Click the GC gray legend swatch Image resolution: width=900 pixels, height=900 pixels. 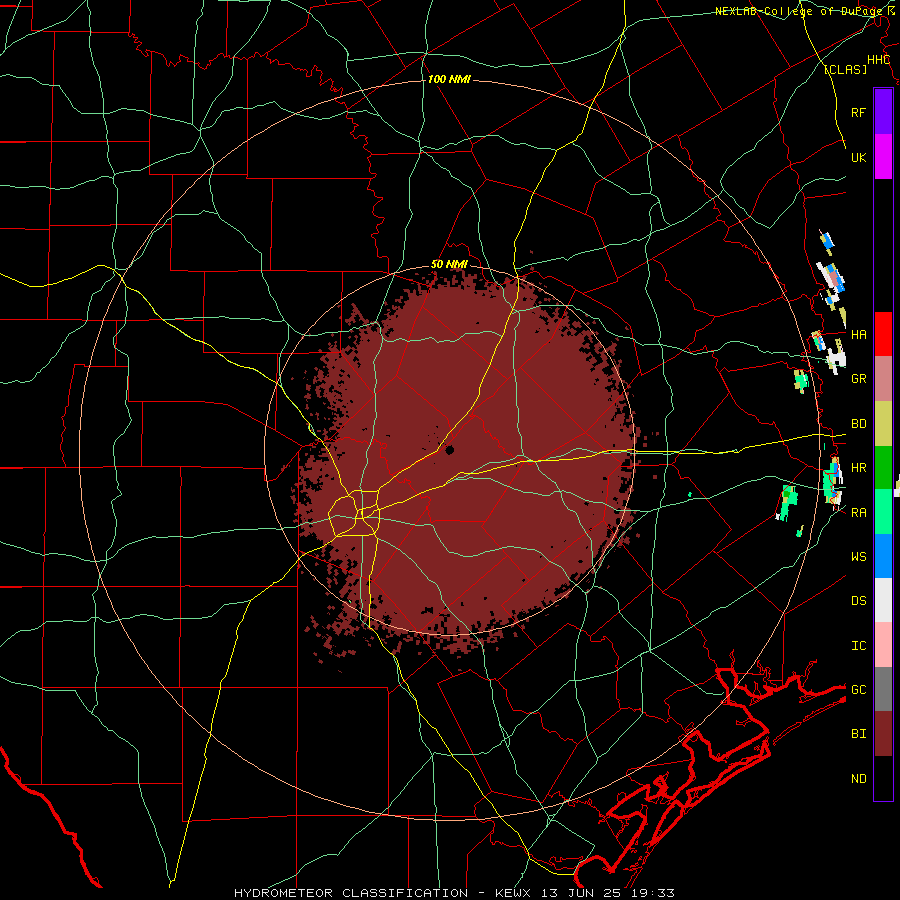point(883,689)
